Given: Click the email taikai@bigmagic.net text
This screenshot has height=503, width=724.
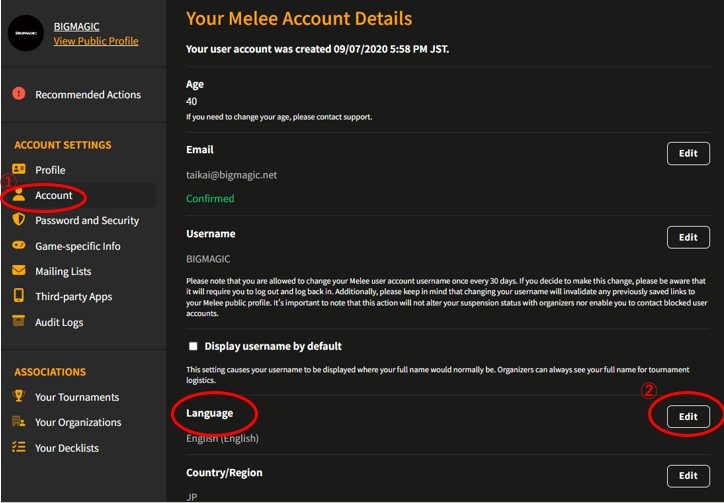Looking at the screenshot, I should (x=231, y=176).
